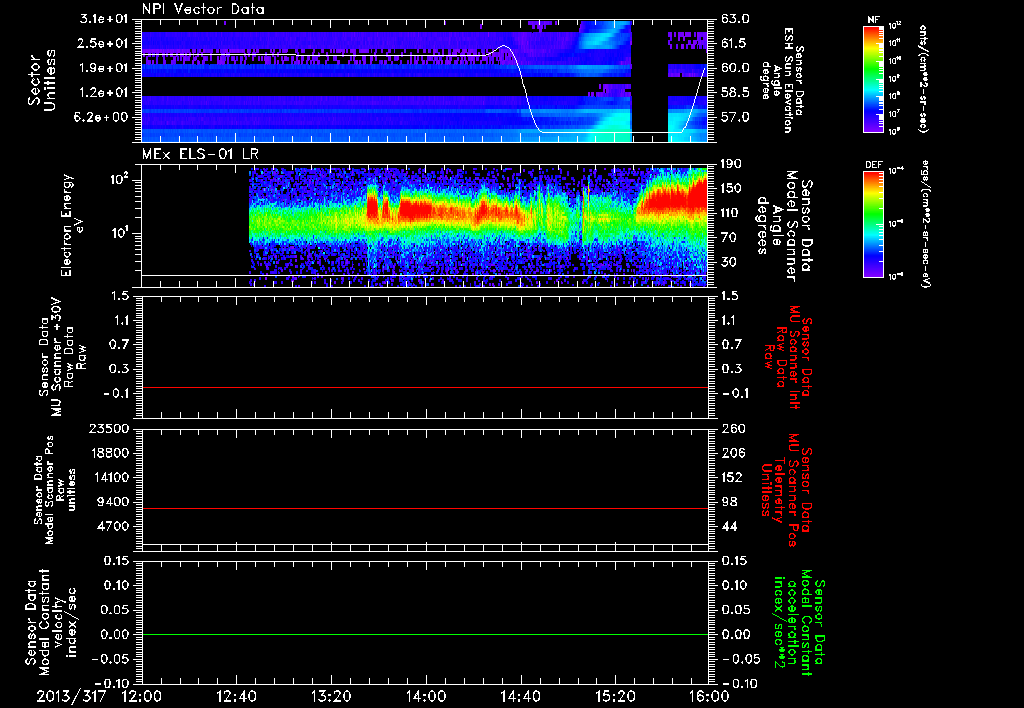Click the 2.5e+01 sector tick label
Image resolution: width=1024 pixels, height=708 pixels.
[x=104, y=43]
